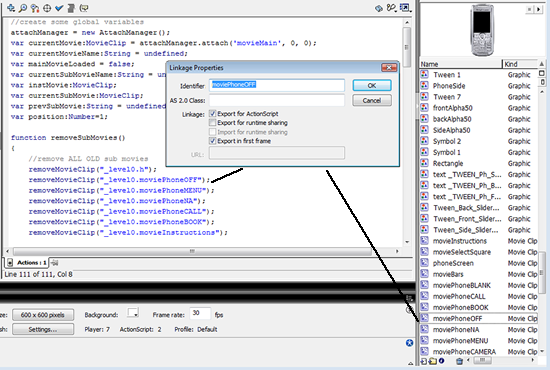Click the movieBars movie clip icon
Image resolution: width=550 pixels, height=370 pixels.
point(424,274)
